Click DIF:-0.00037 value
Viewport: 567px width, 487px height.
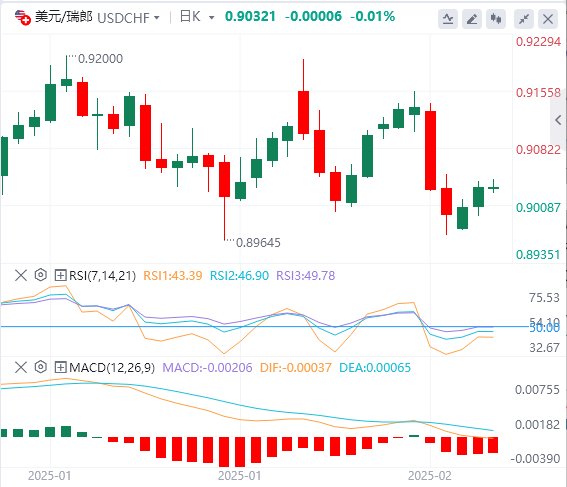296,368
